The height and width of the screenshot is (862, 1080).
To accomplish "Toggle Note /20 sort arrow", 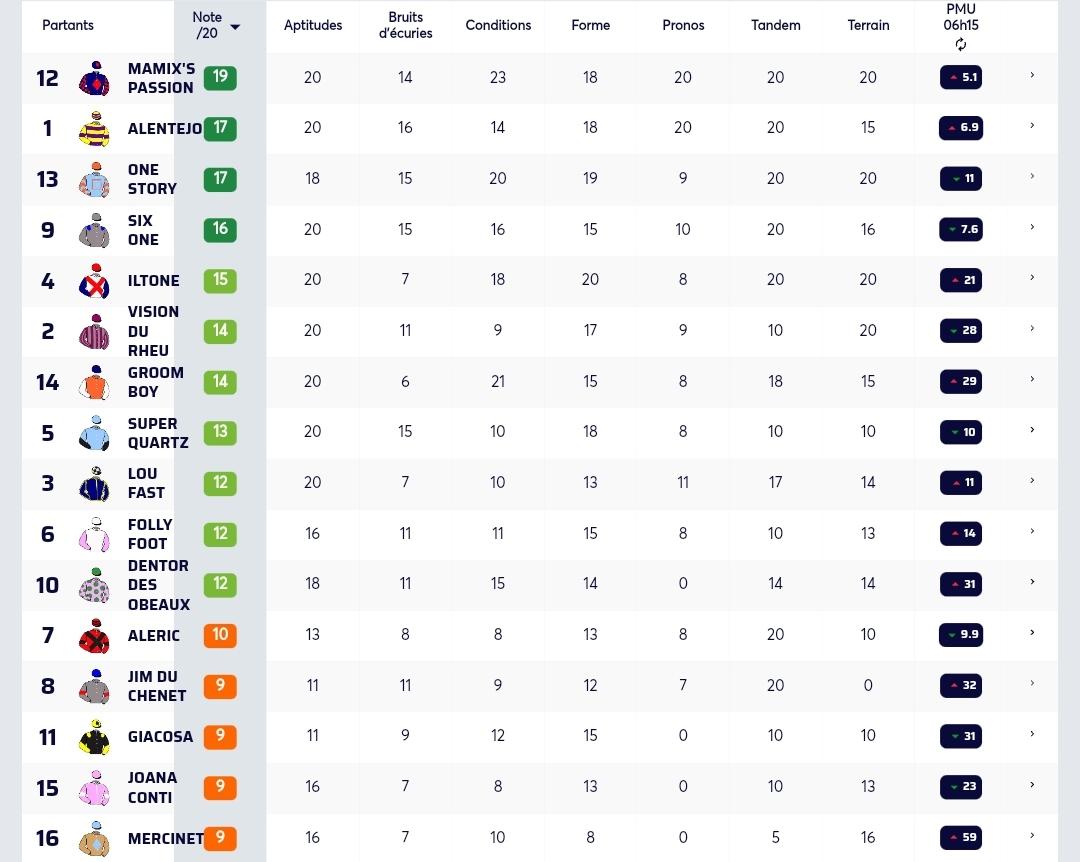I will click(235, 27).
